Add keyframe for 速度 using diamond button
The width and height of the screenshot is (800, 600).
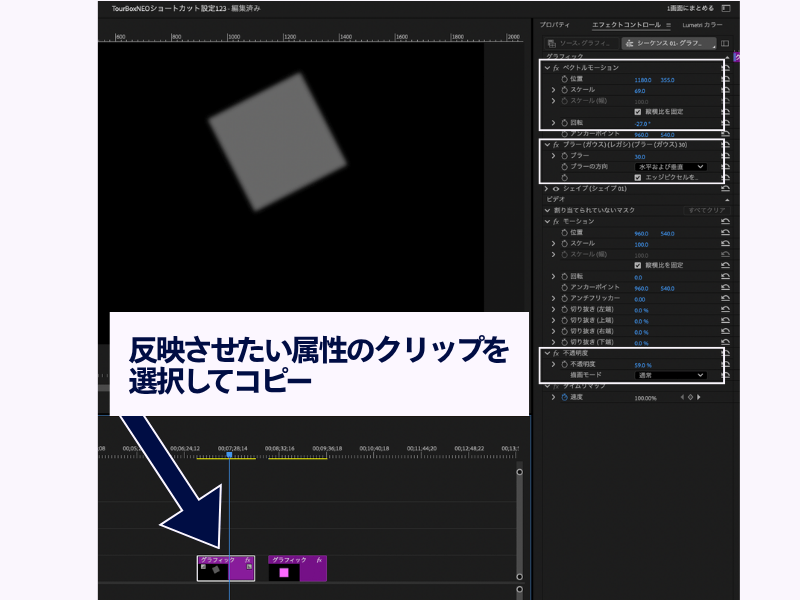pyautogui.click(x=690, y=397)
